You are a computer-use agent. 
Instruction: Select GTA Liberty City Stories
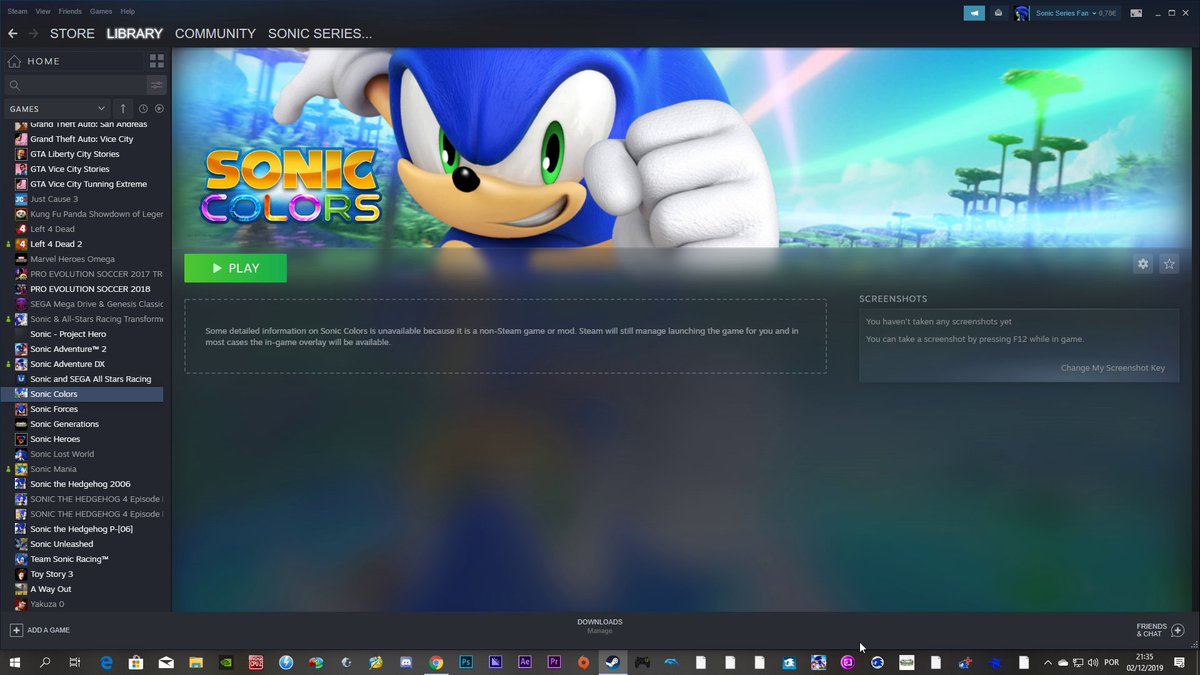pos(75,154)
